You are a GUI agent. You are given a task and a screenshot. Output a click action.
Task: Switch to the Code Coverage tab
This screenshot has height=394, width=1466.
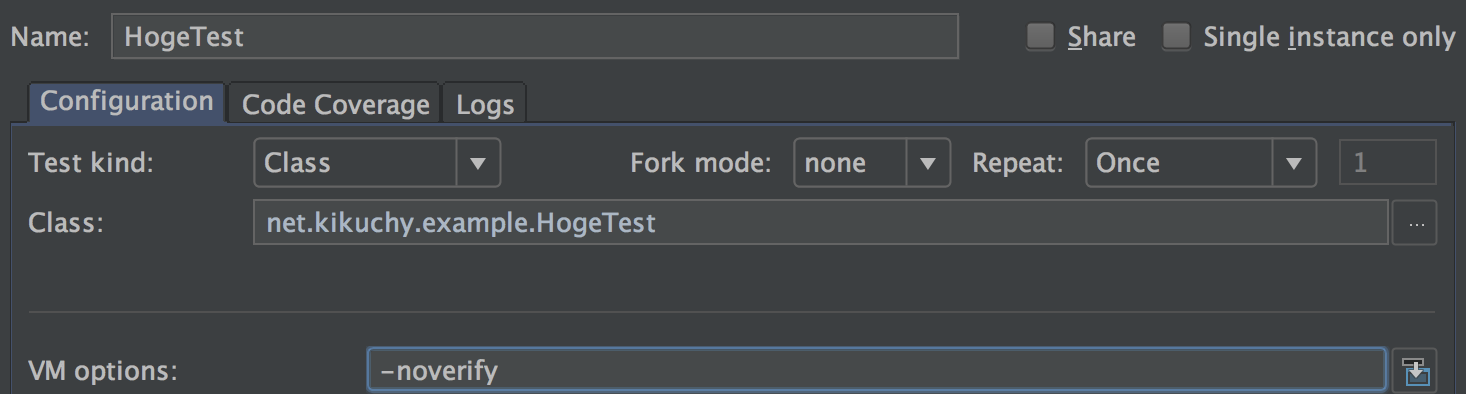(335, 104)
